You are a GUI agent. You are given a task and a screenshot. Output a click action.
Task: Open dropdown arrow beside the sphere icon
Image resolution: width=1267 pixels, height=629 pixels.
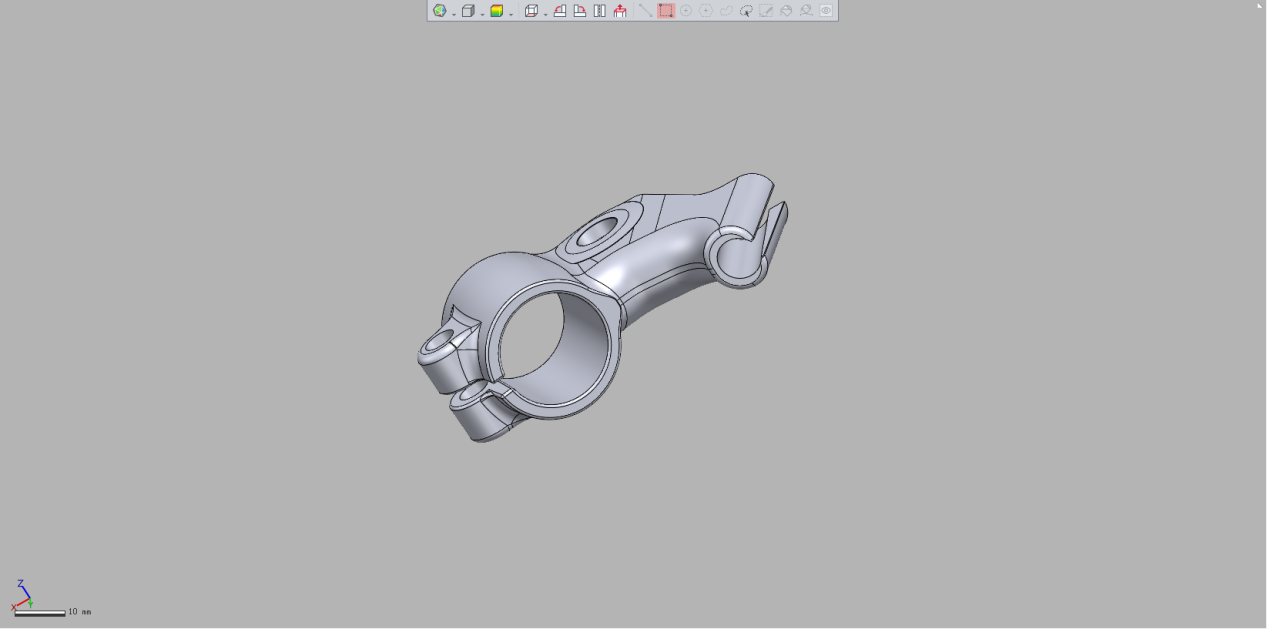[x=453, y=14]
